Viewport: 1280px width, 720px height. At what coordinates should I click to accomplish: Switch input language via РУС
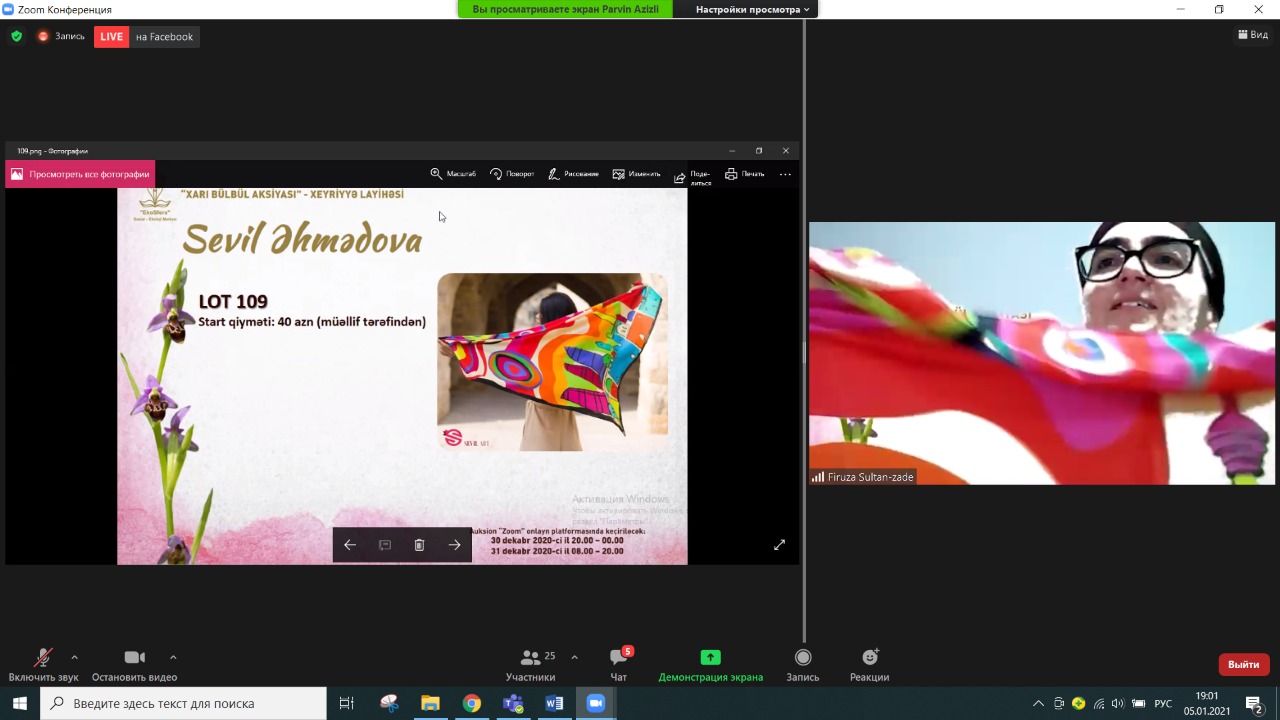click(x=1163, y=703)
